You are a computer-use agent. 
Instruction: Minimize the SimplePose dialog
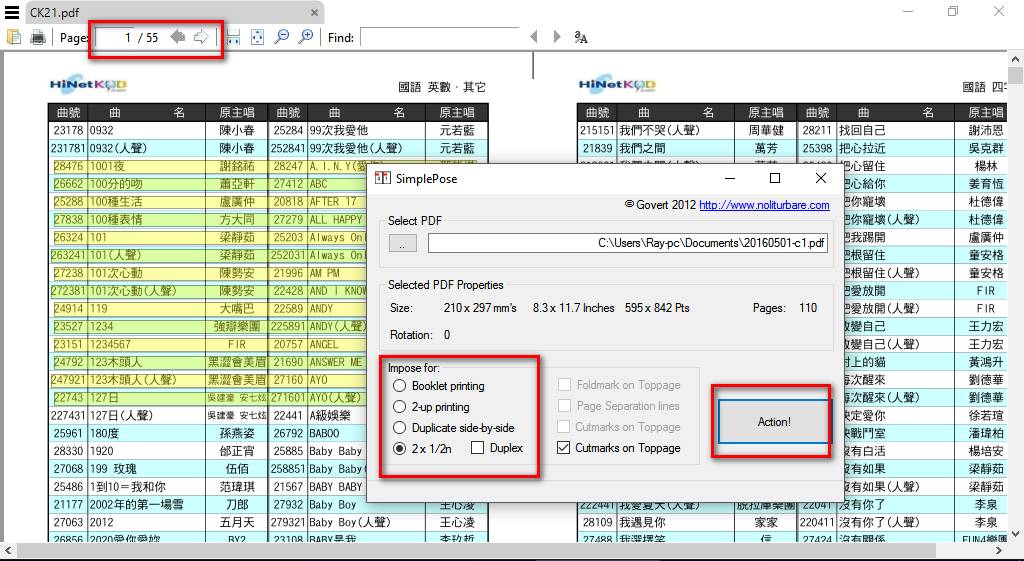tap(730, 178)
